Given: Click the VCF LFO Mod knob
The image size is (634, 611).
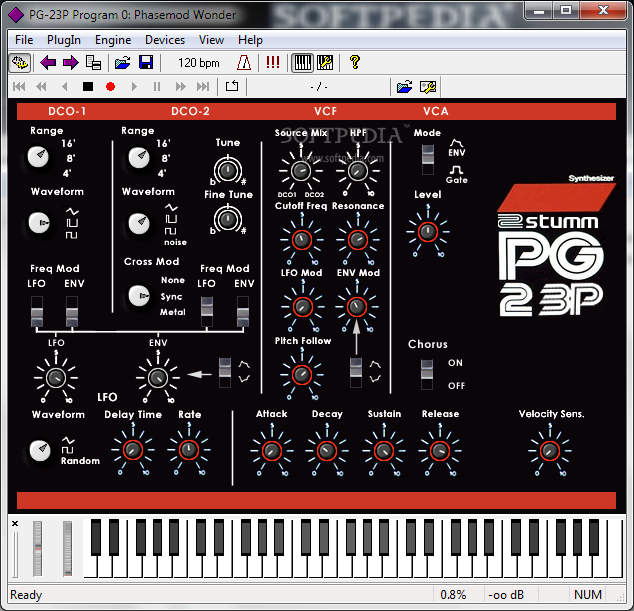Looking at the screenshot, I should coord(302,307).
